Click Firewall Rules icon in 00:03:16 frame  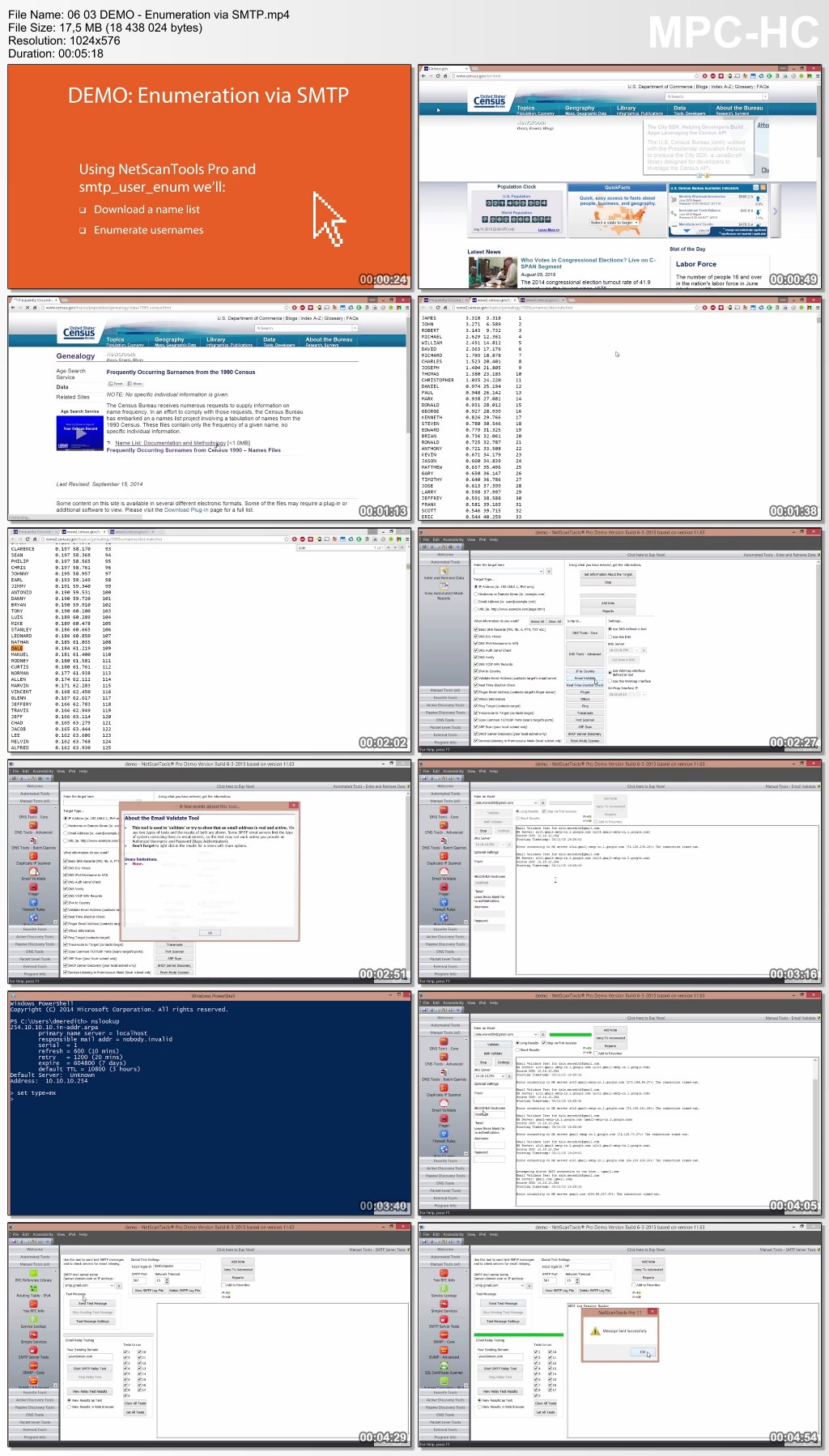pyautogui.click(x=444, y=902)
